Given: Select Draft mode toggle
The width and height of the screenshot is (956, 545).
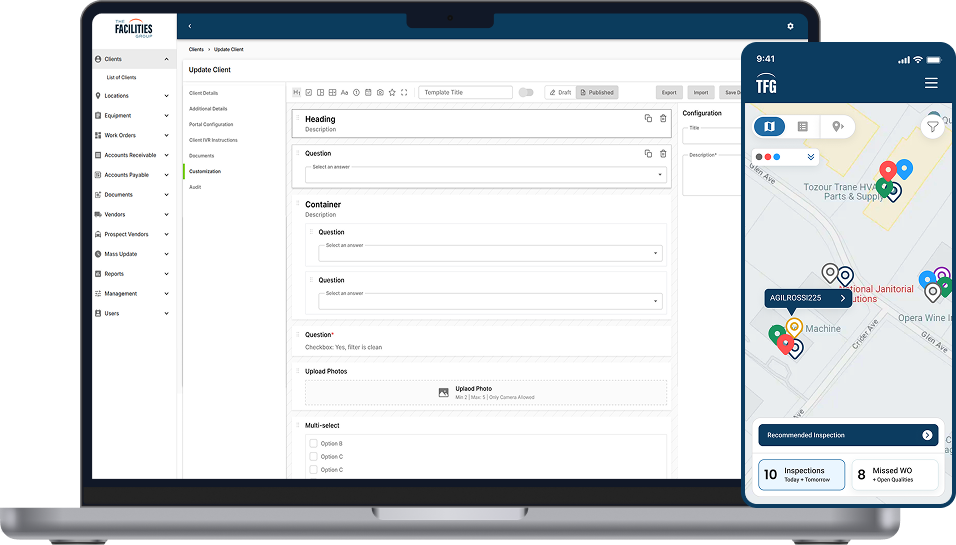Looking at the screenshot, I should 560,93.
